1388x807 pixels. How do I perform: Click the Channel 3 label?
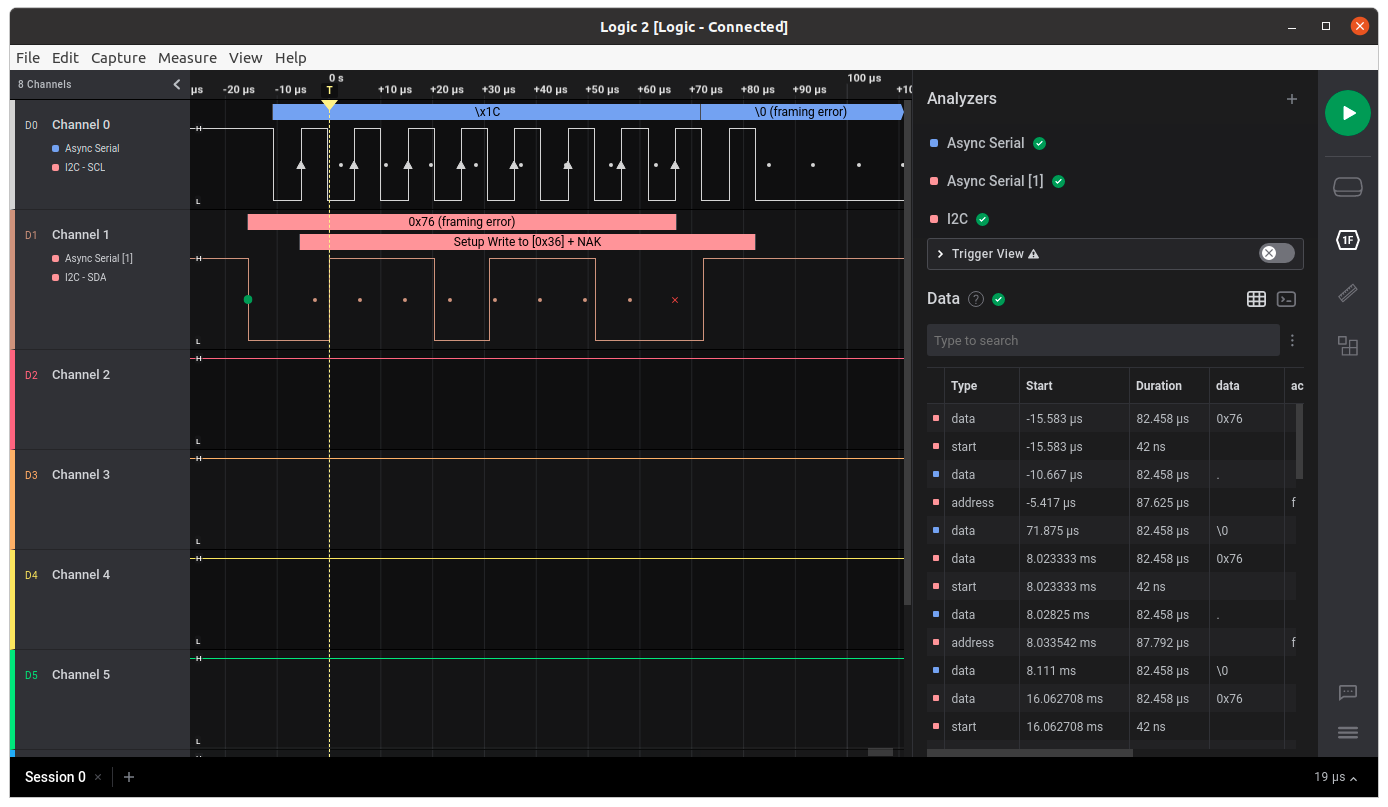tap(81, 475)
